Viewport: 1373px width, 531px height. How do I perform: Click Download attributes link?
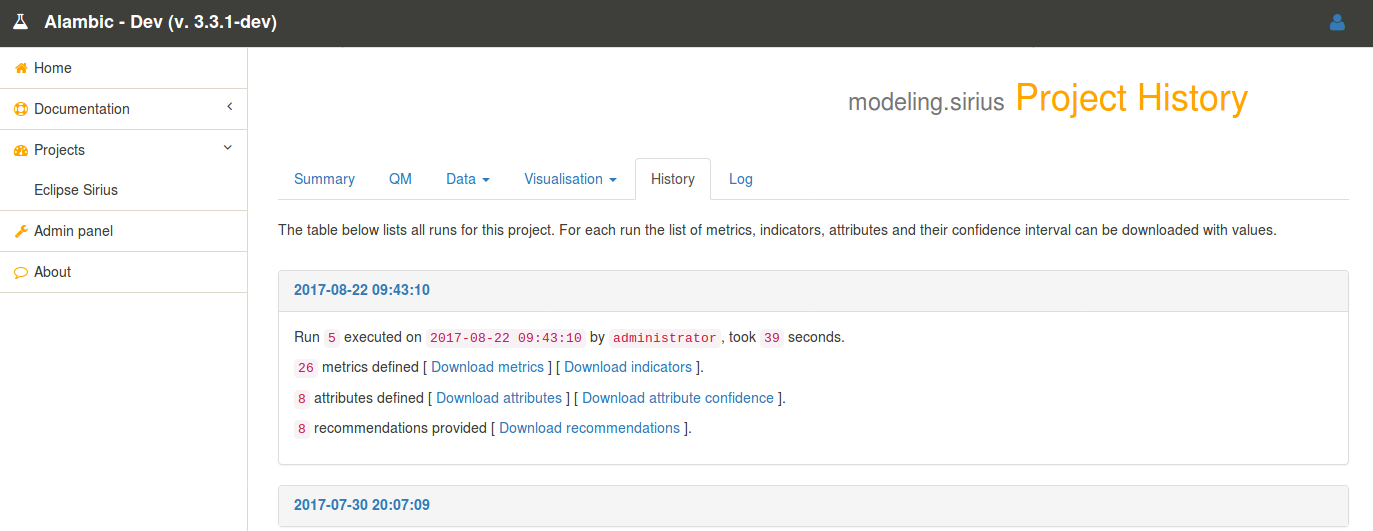click(499, 398)
